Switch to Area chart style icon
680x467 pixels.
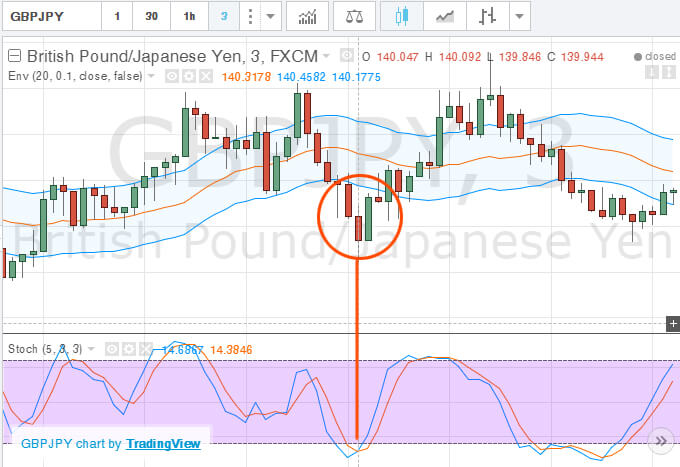click(445, 16)
